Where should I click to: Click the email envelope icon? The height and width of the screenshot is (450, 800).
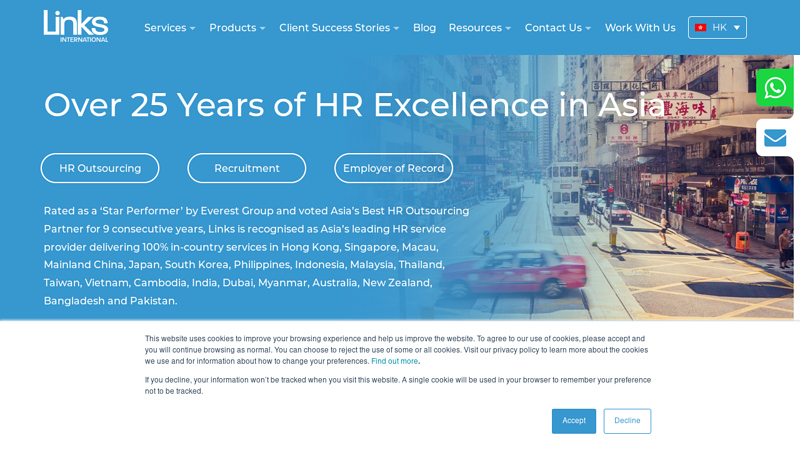click(x=774, y=138)
